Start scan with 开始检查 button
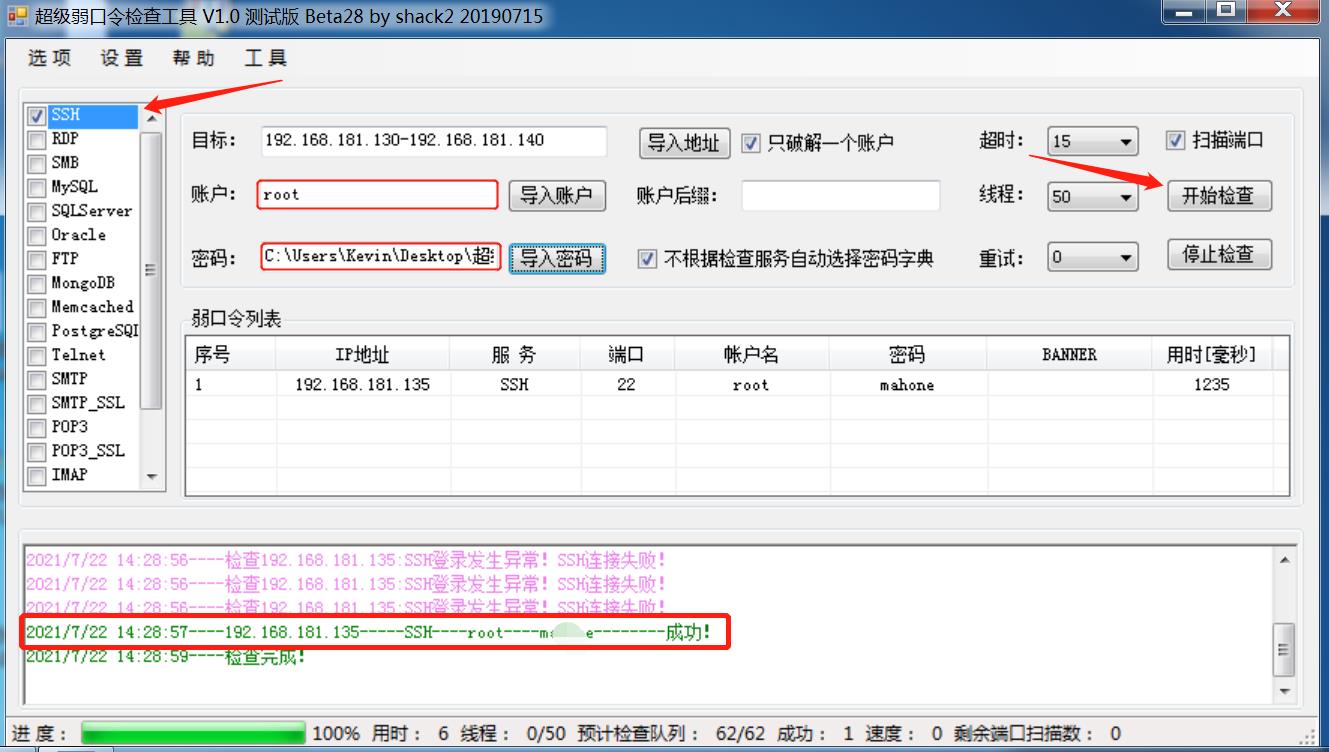Image resolution: width=1329 pixels, height=752 pixels. (x=1219, y=195)
